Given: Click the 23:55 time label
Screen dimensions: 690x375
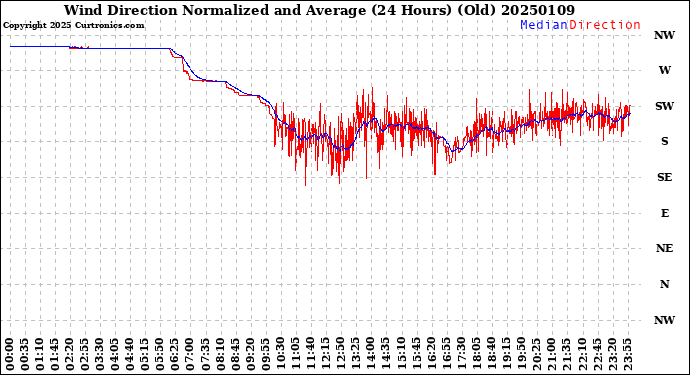Looking at the screenshot, I should (627, 355).
